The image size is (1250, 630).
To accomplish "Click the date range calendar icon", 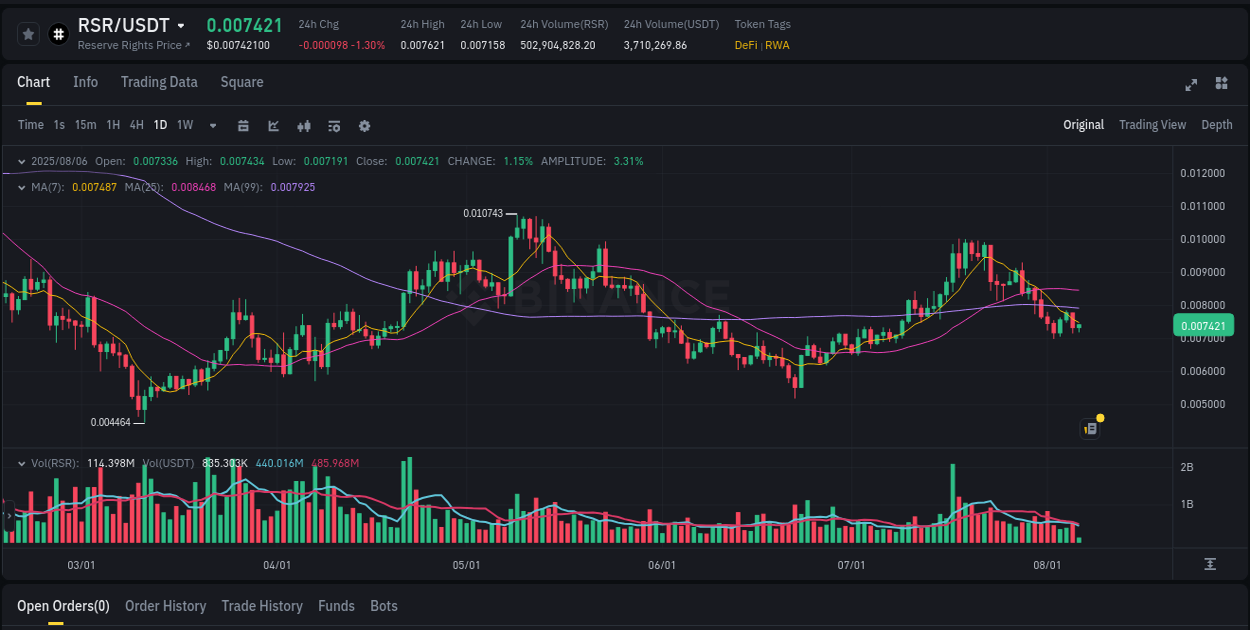I will [x=243, y=126].
